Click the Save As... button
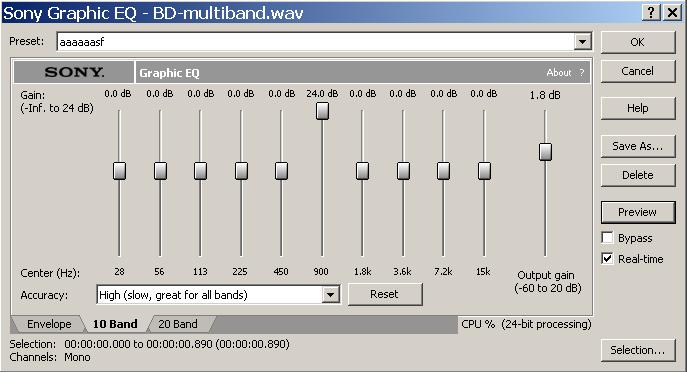Image resolution: width=687 pixels, height=372 pixels. (637, 146)
